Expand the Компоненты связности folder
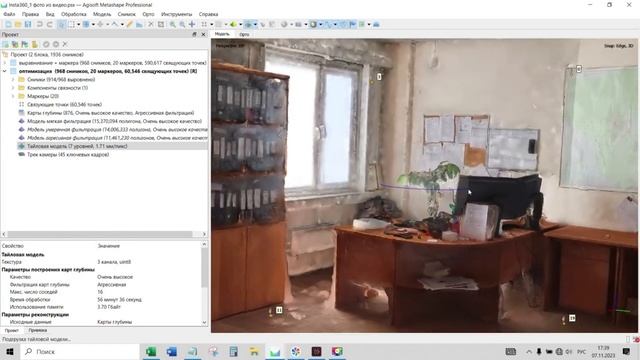The height and width of the screenshot is (360, 640). click(13, 88)
